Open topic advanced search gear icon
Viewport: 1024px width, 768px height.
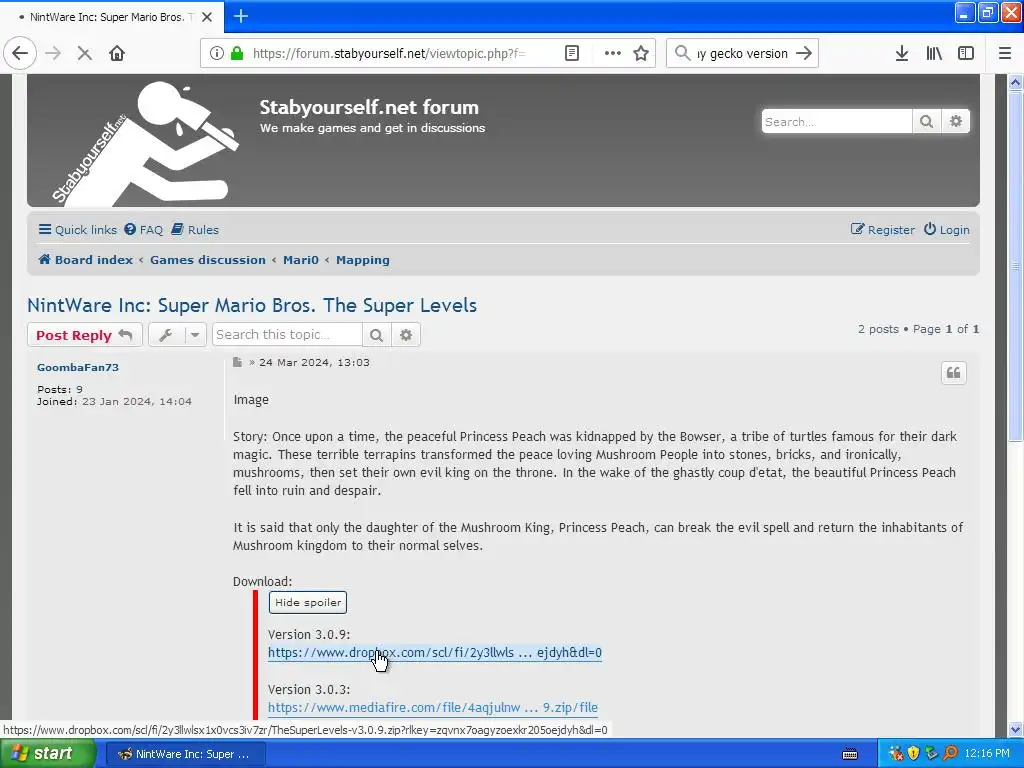point(406,335)
